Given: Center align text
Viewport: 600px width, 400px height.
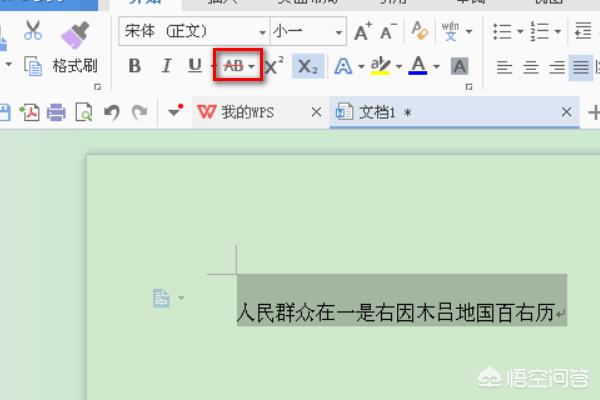Looking at the screenshot, I should coord(531,67).
